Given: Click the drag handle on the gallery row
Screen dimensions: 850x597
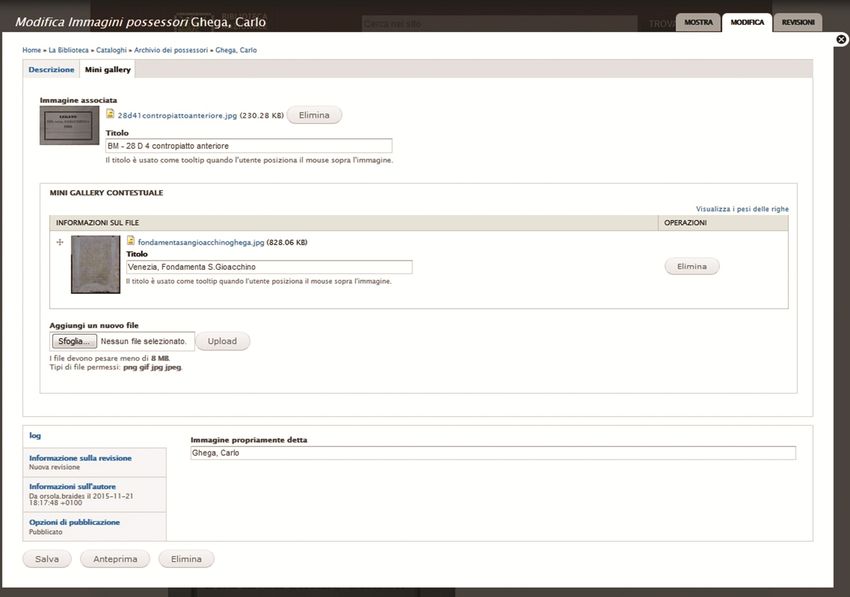Looking at the screenshot, I should pos(60,242).
